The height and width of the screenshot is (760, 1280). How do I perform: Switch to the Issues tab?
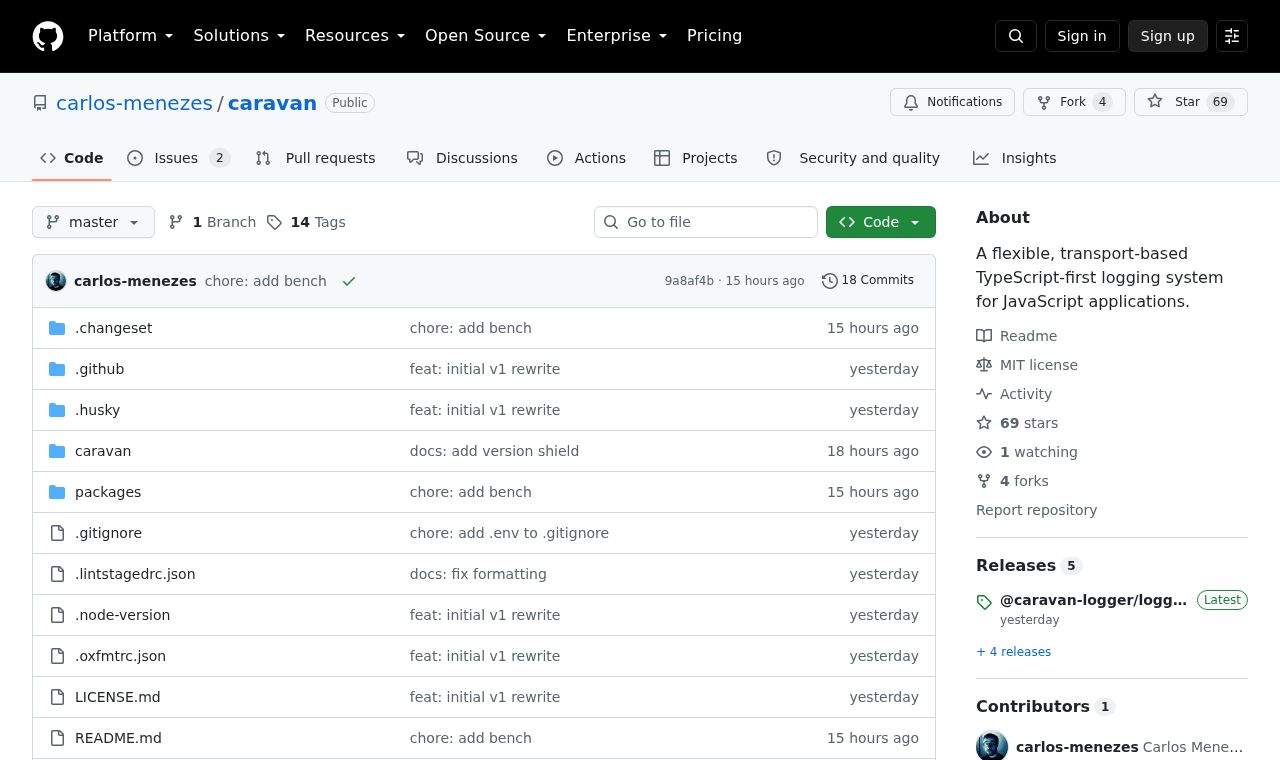(179, 158)
